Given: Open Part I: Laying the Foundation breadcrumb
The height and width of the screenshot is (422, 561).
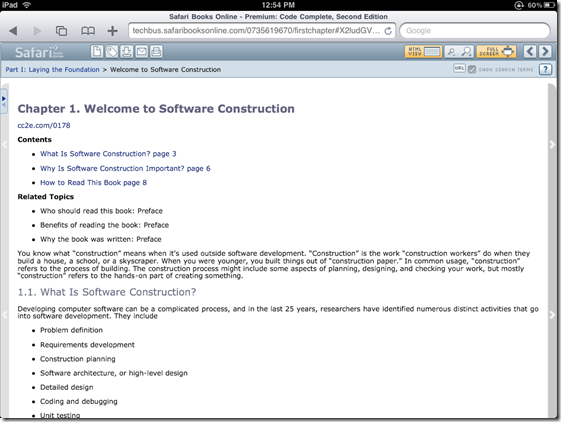Looking at the screenshot, I should pos(52,69).
